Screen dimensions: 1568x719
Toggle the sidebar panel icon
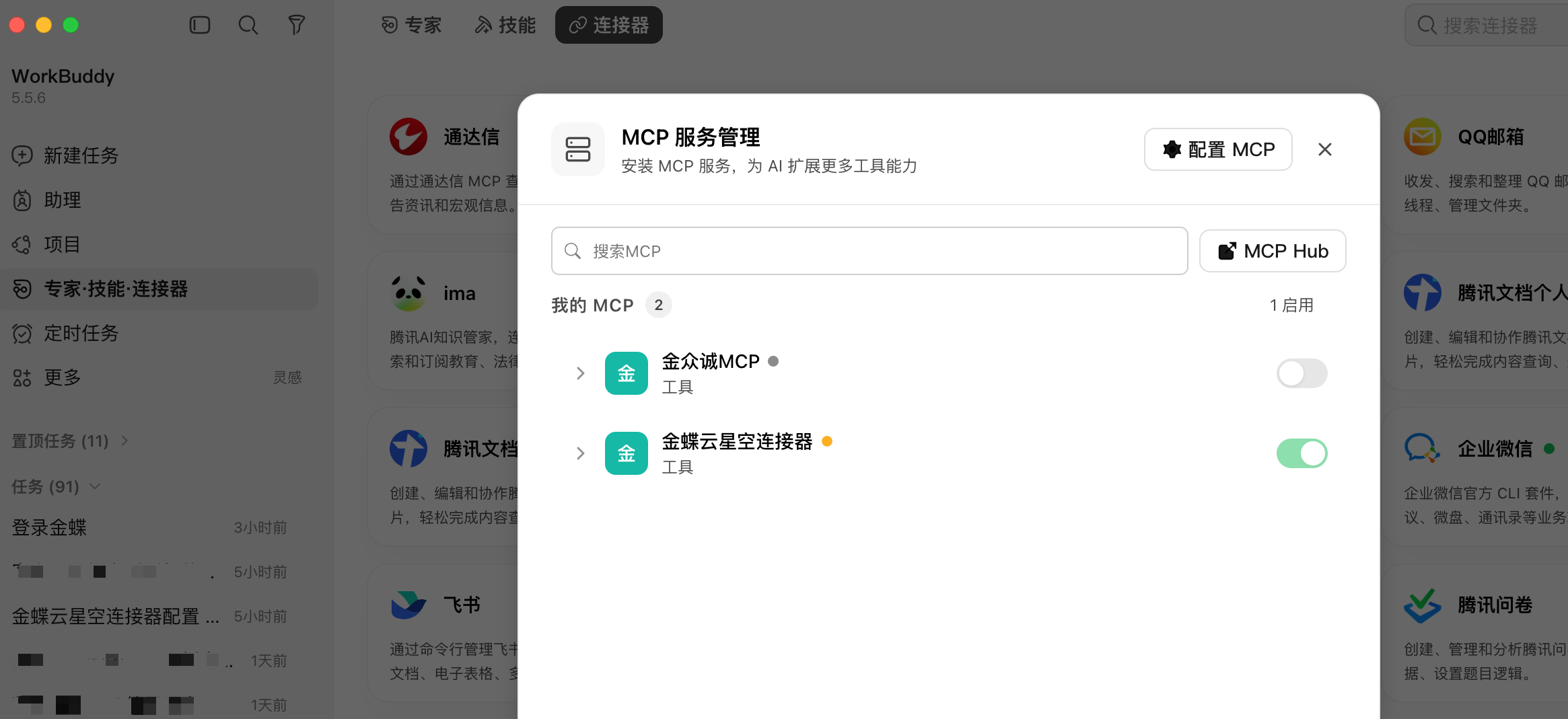coord(200,26)
